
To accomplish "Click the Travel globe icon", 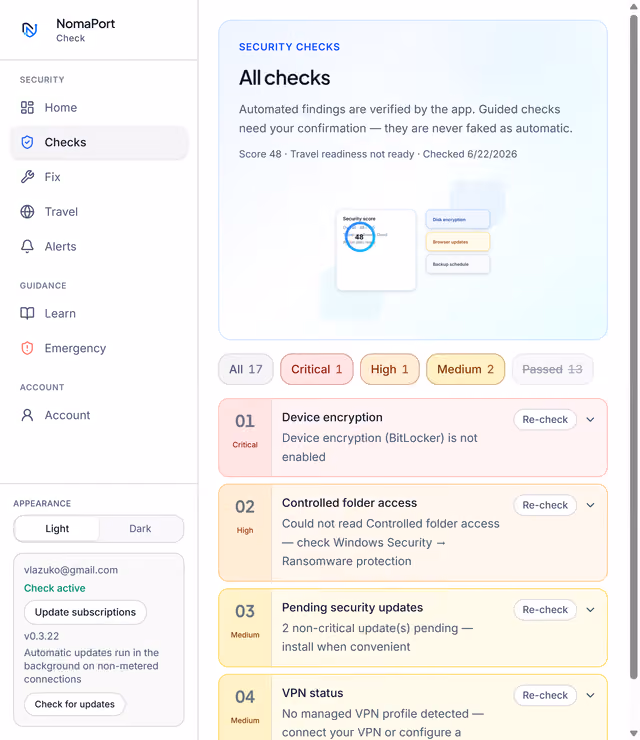I will pyautogui.click(x=27, y=211).
